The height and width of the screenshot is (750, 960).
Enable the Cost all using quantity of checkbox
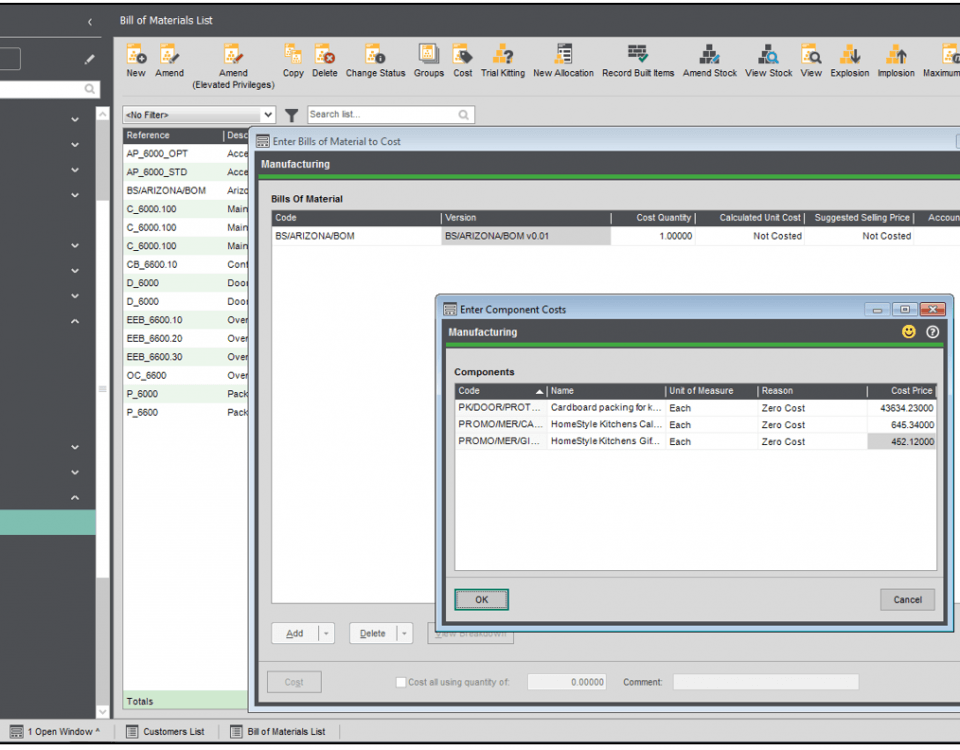(x=401, y=682)
